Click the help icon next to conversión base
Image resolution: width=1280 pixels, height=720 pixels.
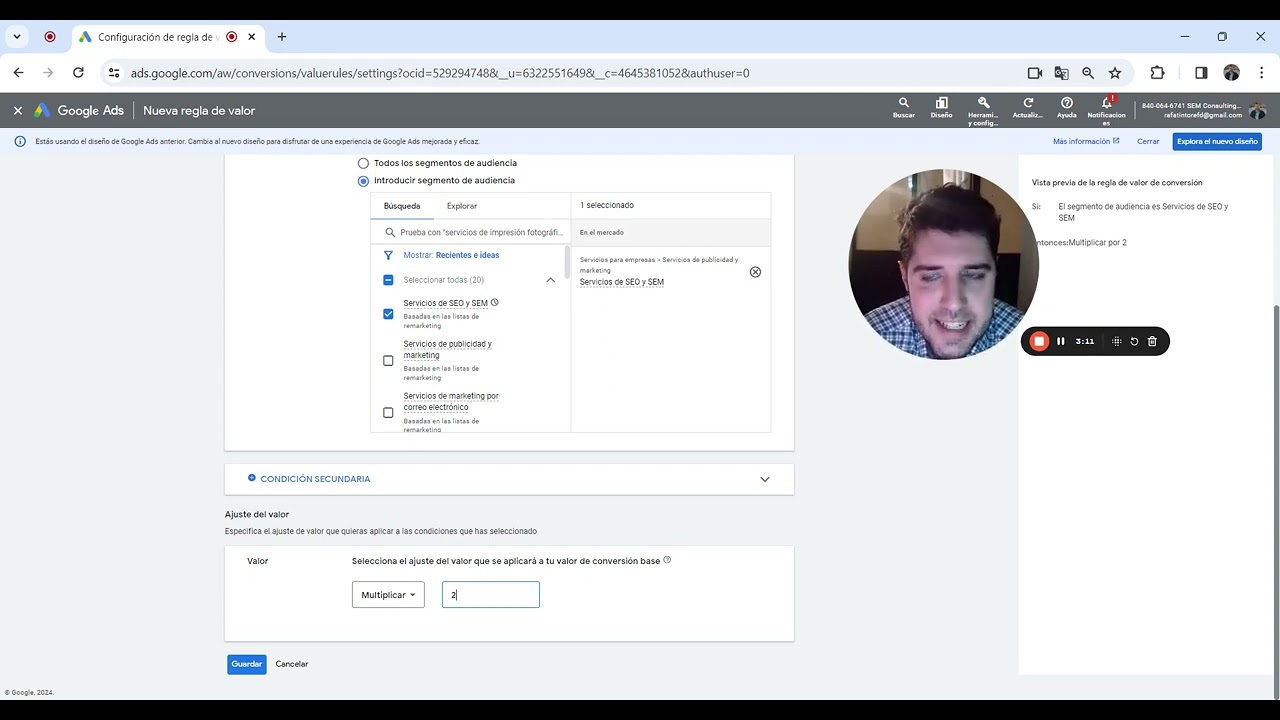(x=667, y=560)
